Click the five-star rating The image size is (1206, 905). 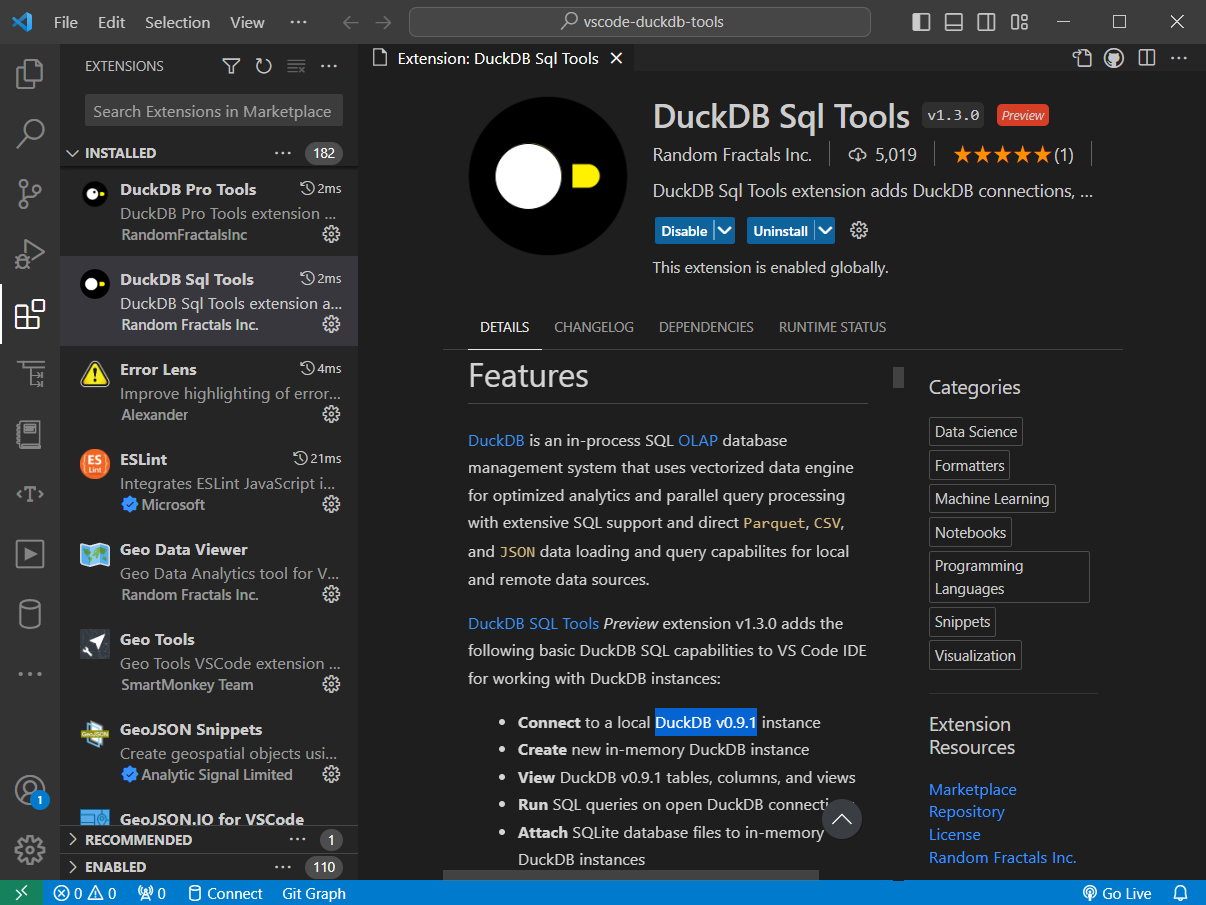1002,154
